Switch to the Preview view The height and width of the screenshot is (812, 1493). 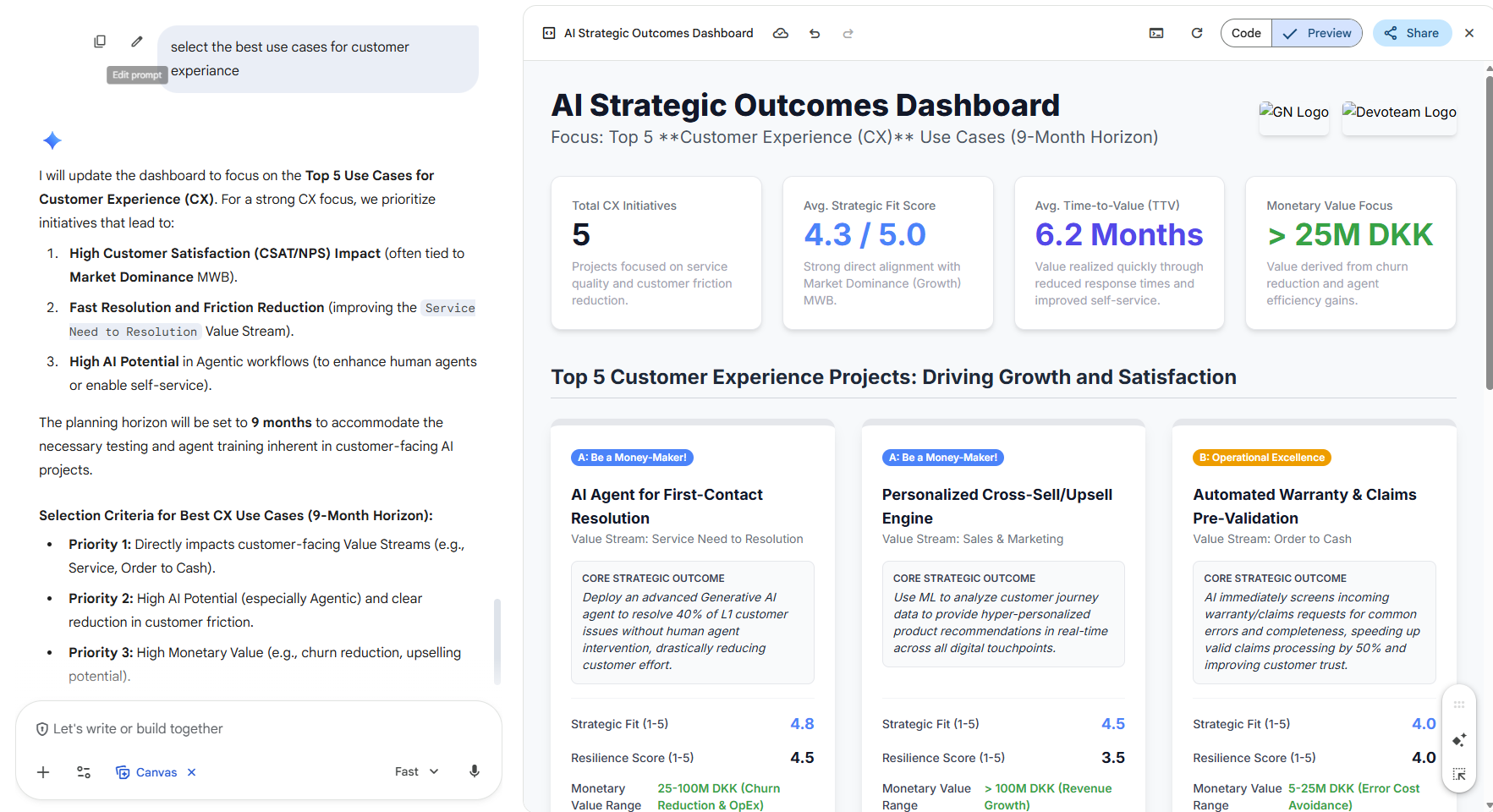pyautogui.click(x=1317, y=33)
